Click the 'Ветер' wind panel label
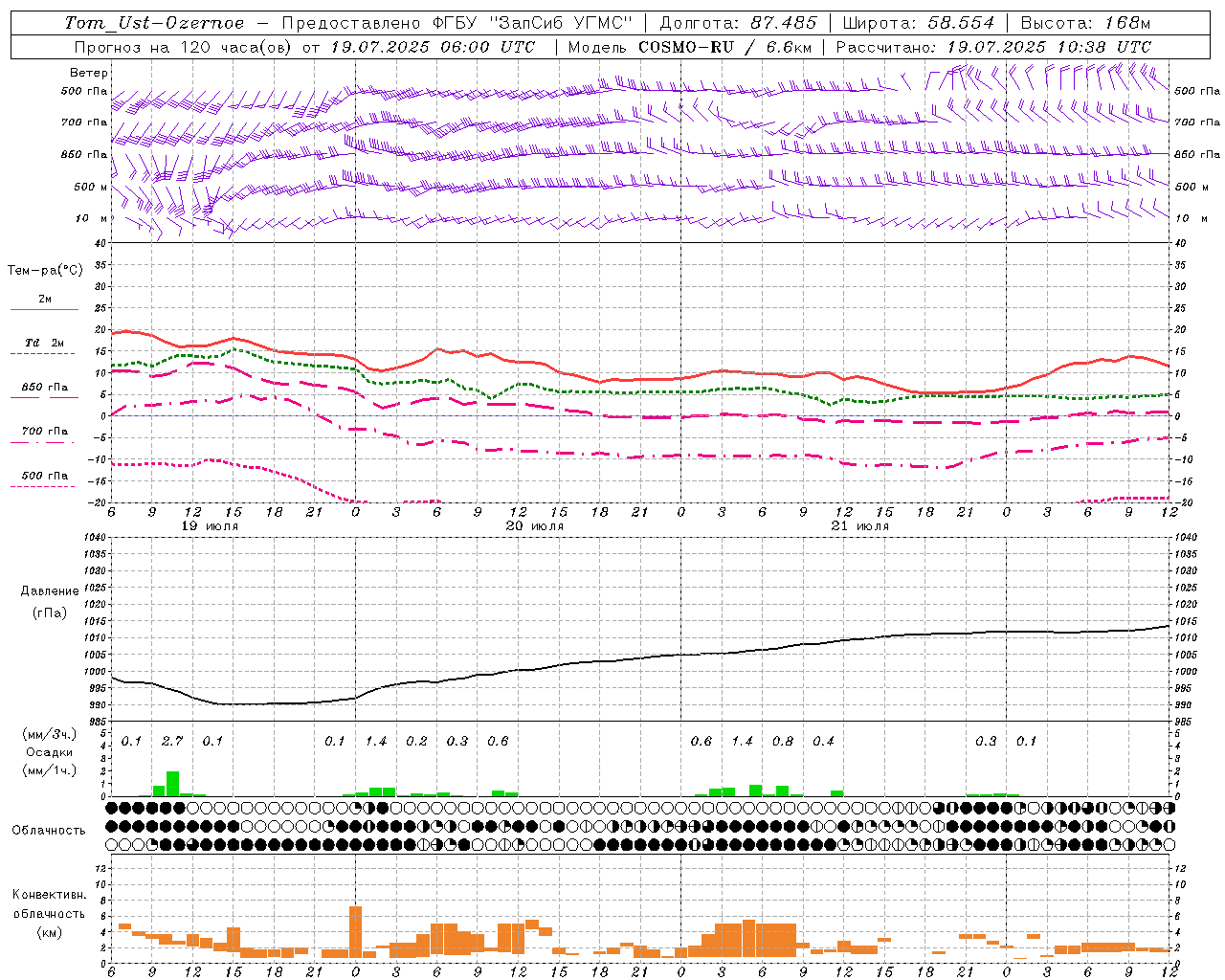 click(x=89, y=73)
